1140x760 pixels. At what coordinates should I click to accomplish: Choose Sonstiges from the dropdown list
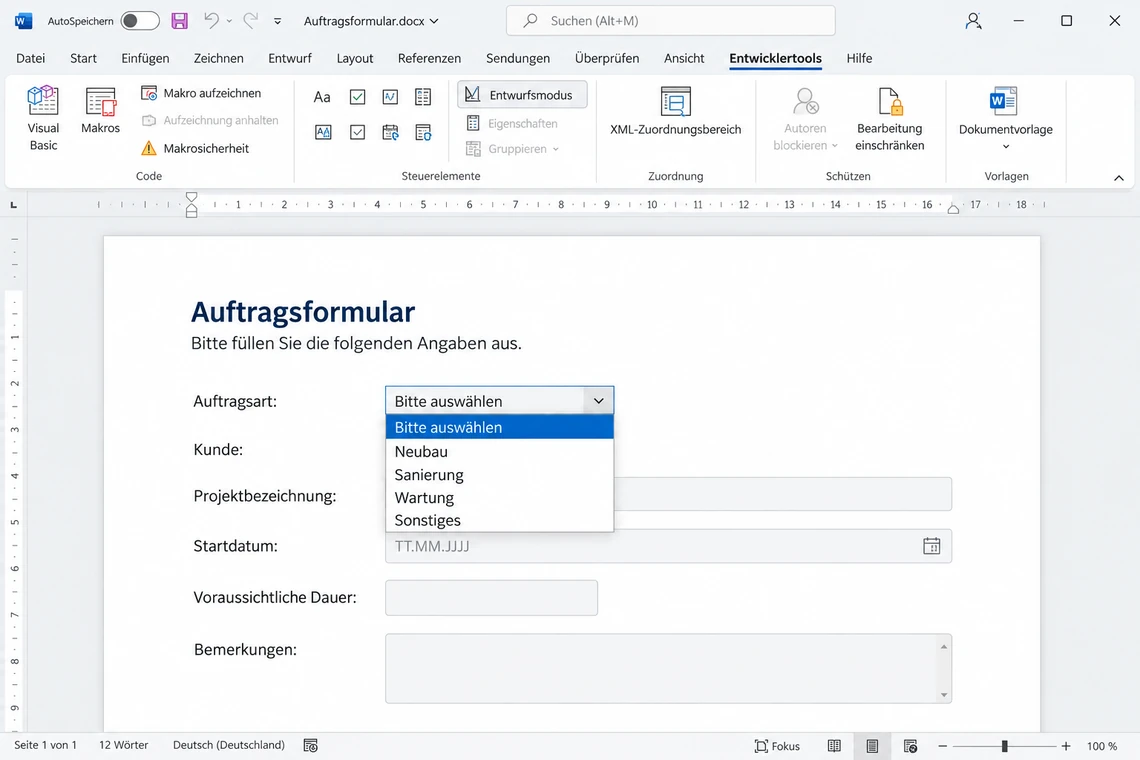click(499, 520)
